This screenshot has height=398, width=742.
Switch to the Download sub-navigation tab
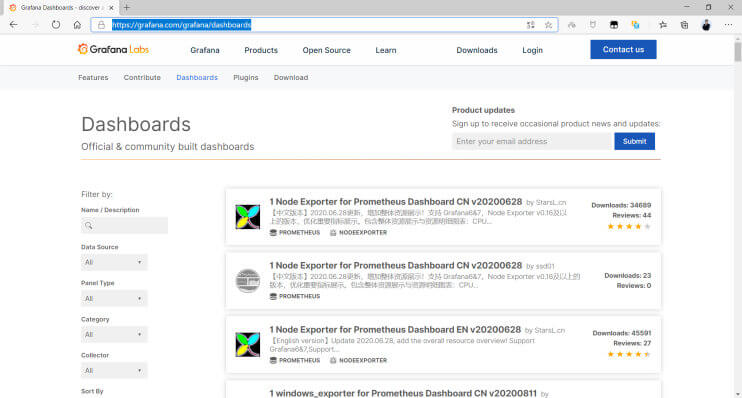(x=291, y=78)
